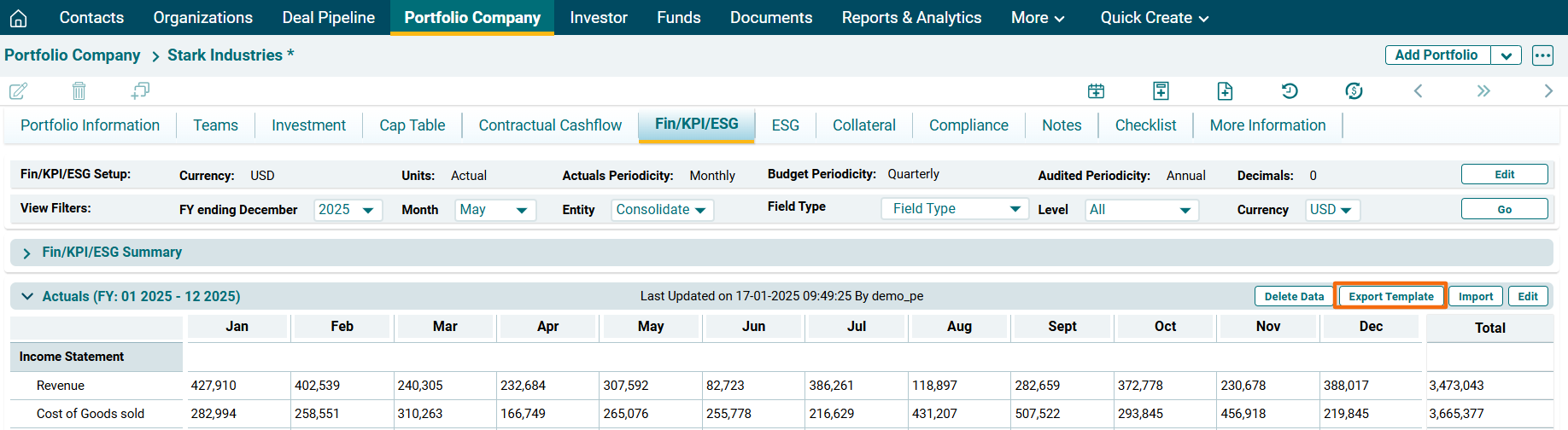Click the add document page icon

tap(1225, 90)
